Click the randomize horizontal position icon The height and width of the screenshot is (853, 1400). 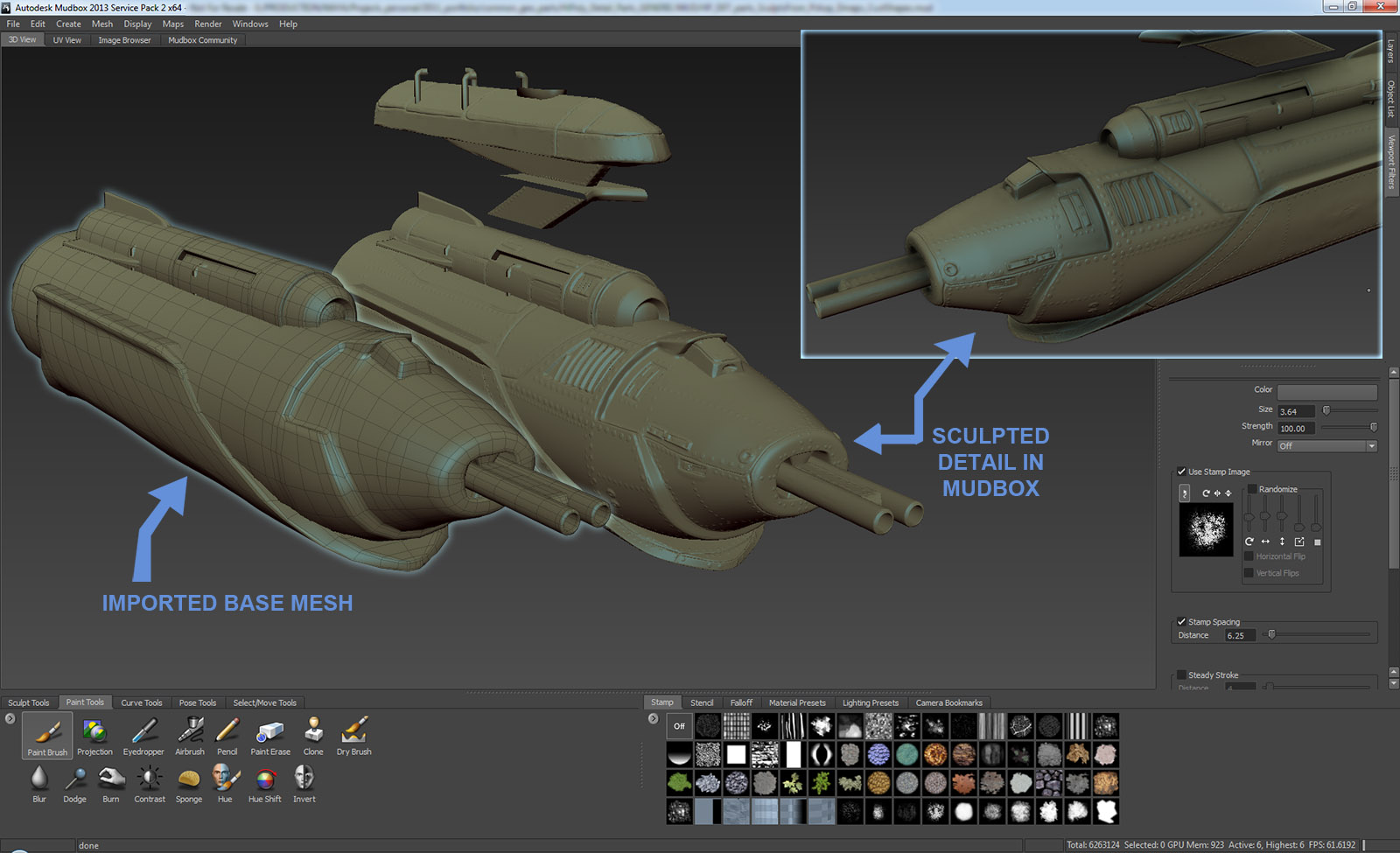1265,542
